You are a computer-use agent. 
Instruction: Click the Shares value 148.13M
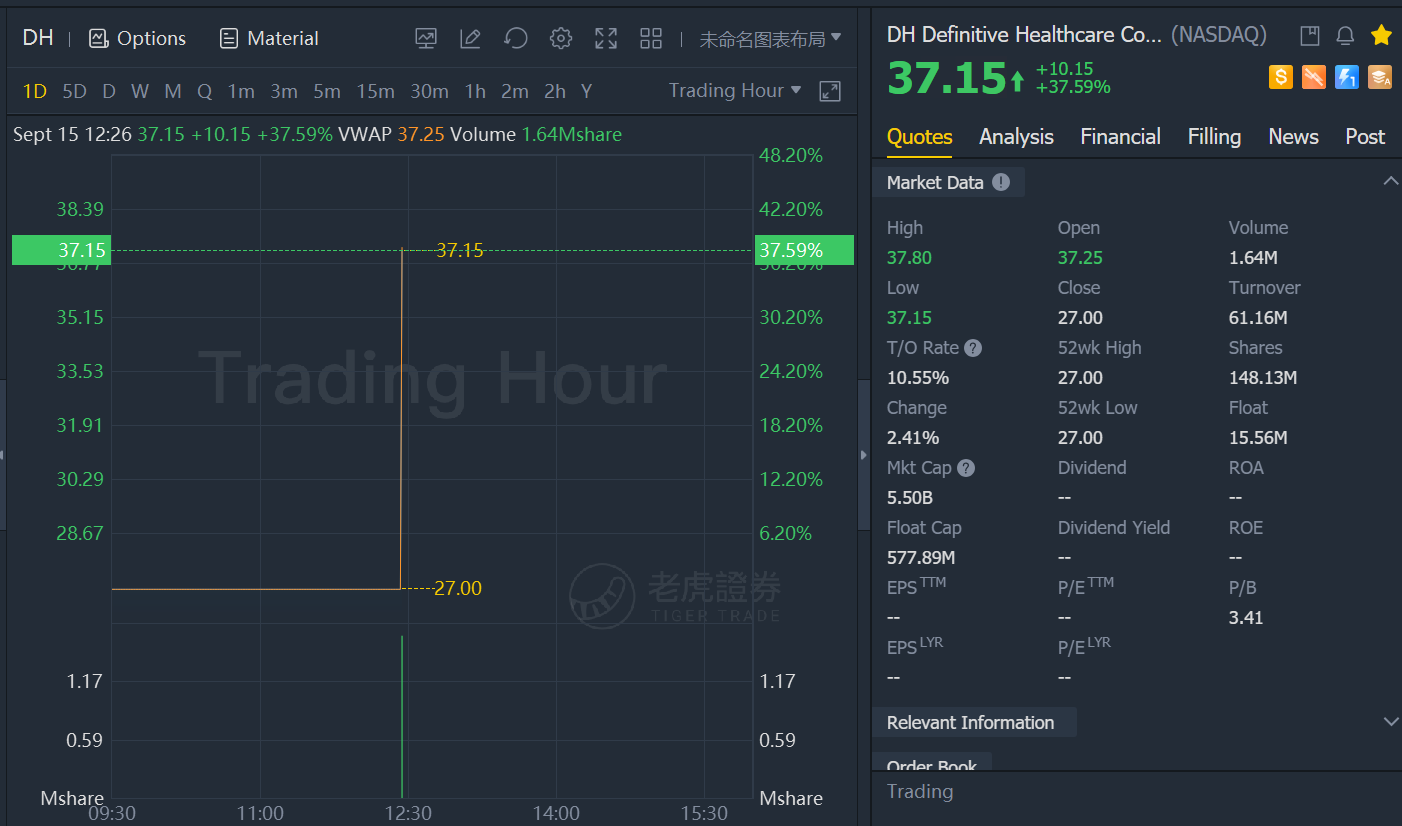[1263, 378]
